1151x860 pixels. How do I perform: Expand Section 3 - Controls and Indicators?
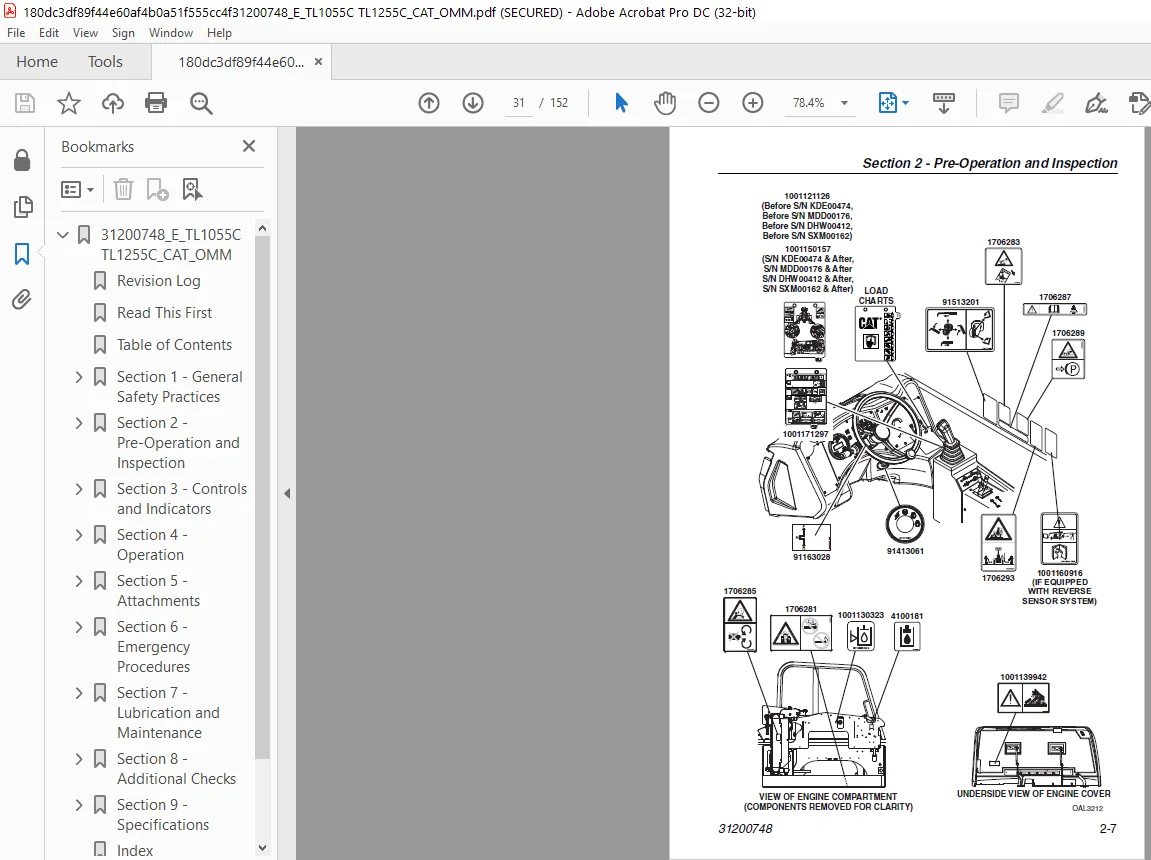point(79,489)
